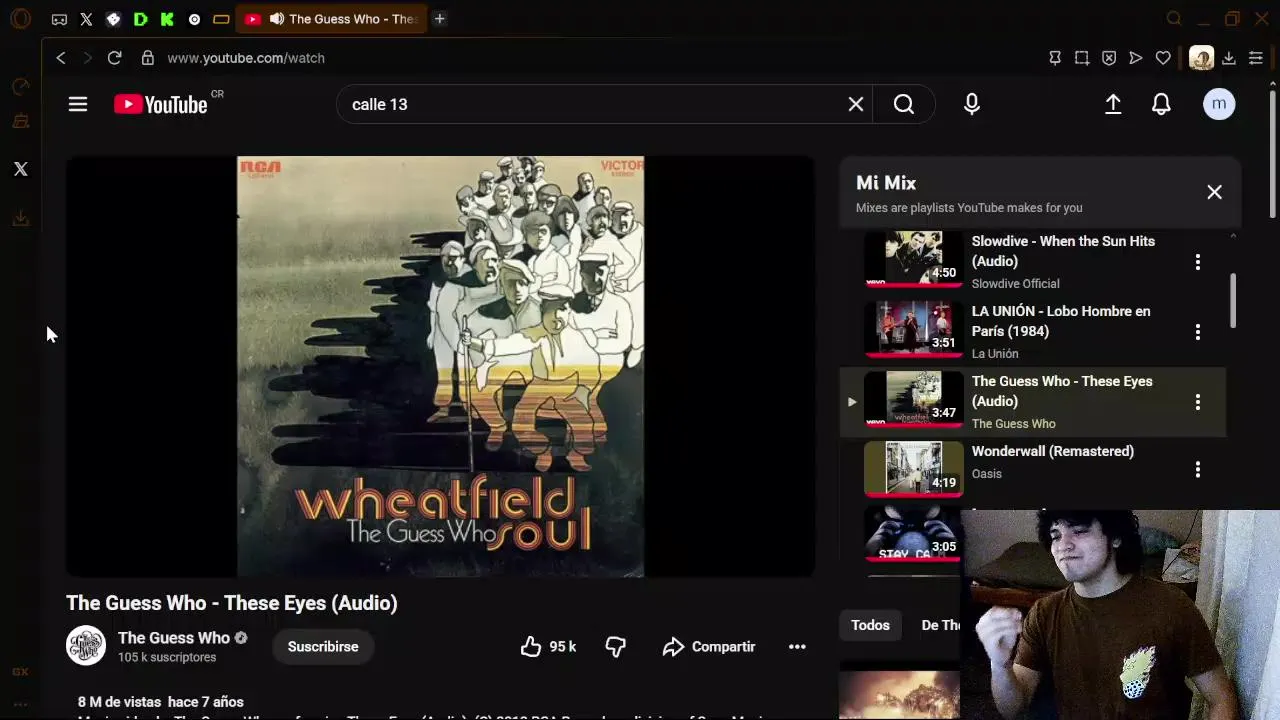The width and height of the screenshot is (1280, 720).
Task: Start voice search with the microphone
Action: pyautogui.click(x=972, y=104)
